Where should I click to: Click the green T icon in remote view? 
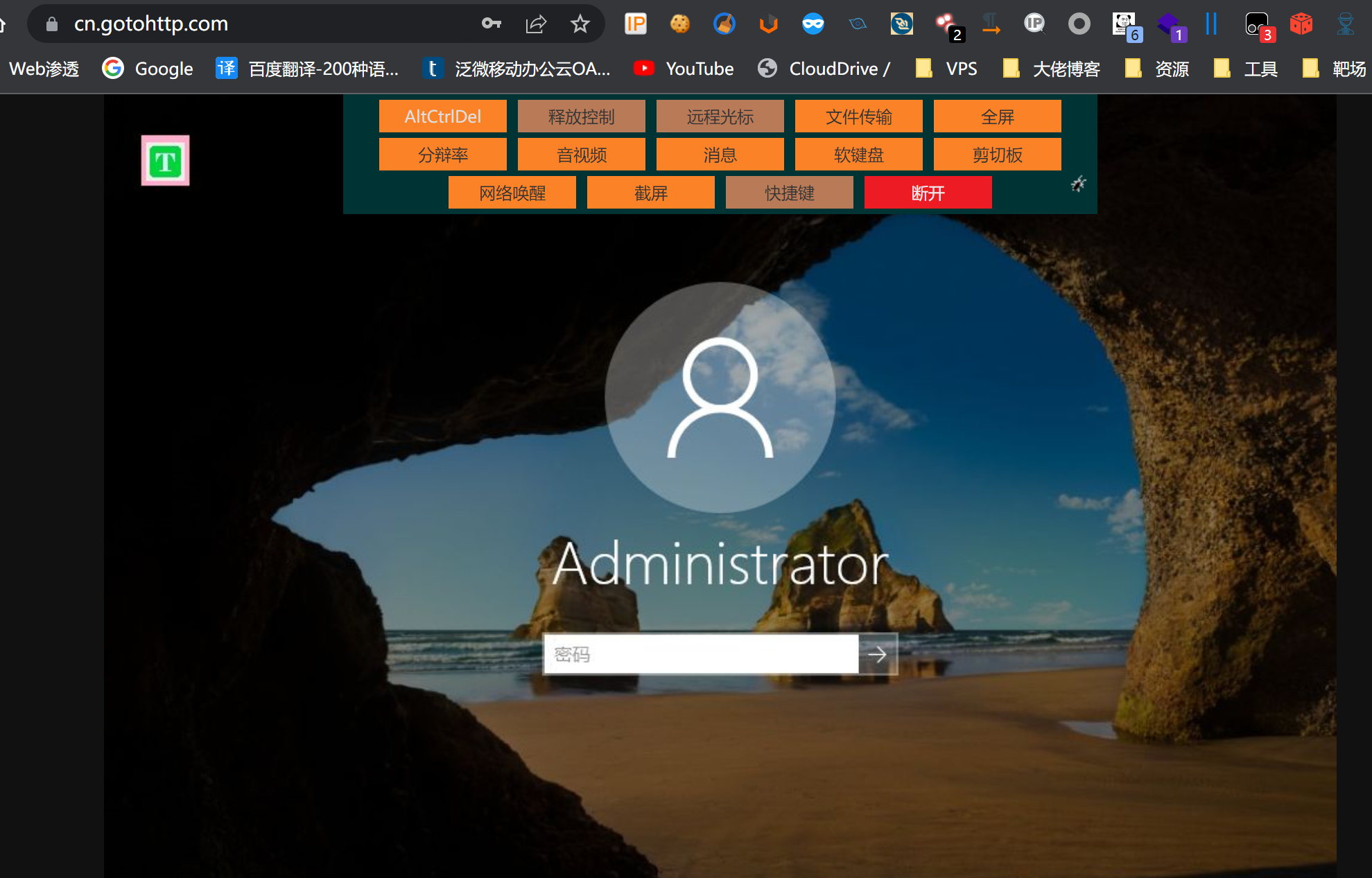[x=165, y=161]
